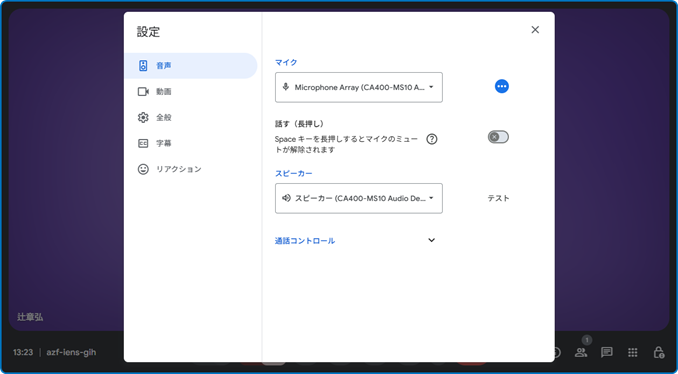
Task: Click the 13:23 meeting time
Action: (23, 352)
